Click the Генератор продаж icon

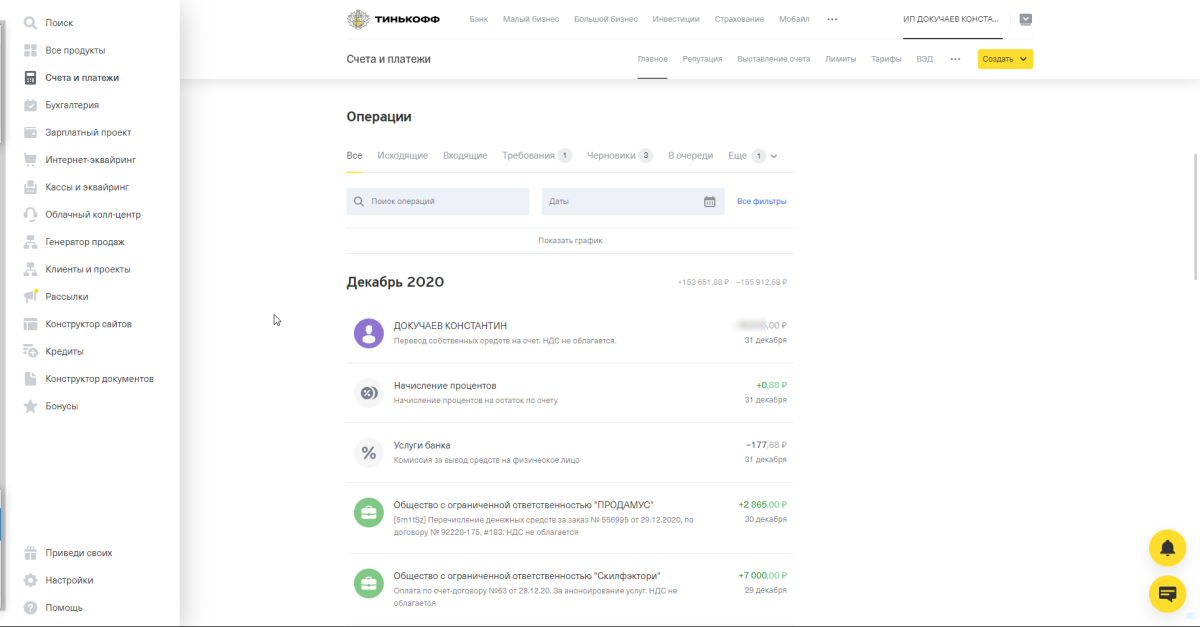point(30,242)
